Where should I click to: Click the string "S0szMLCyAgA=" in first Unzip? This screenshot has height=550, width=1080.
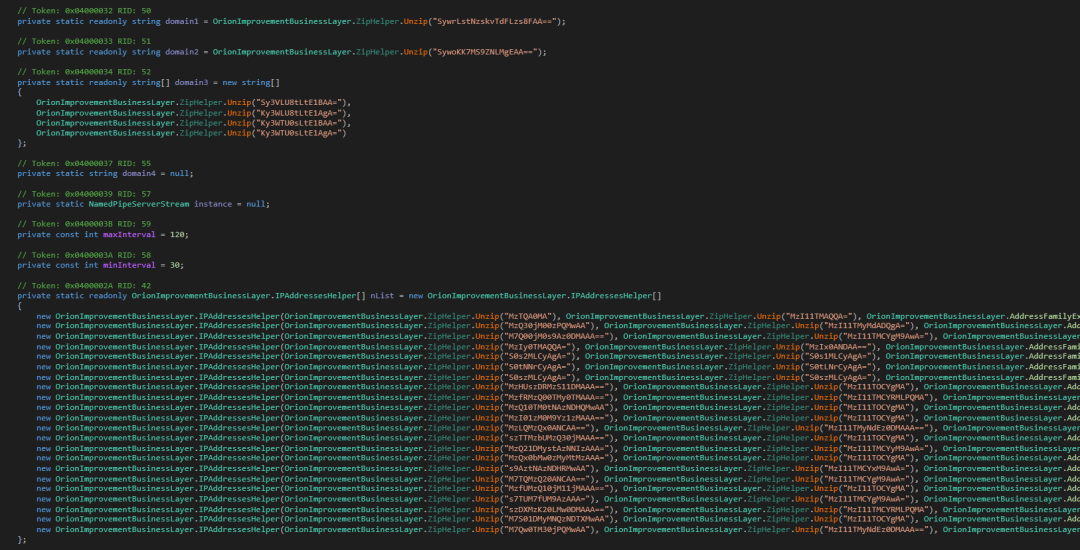pyautogui.click(x=536, y=377)
